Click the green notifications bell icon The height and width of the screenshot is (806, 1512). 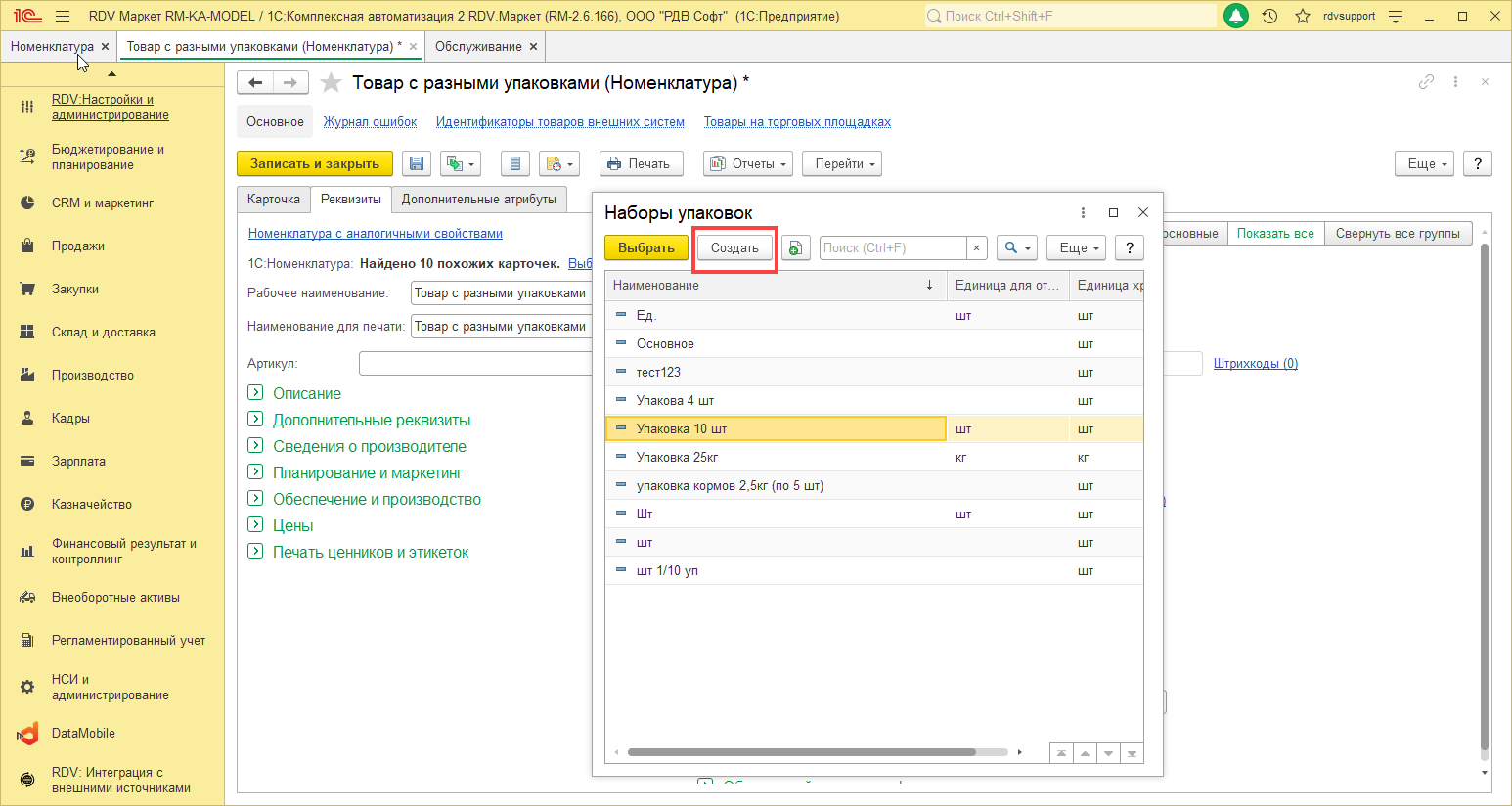[1236, 17]
